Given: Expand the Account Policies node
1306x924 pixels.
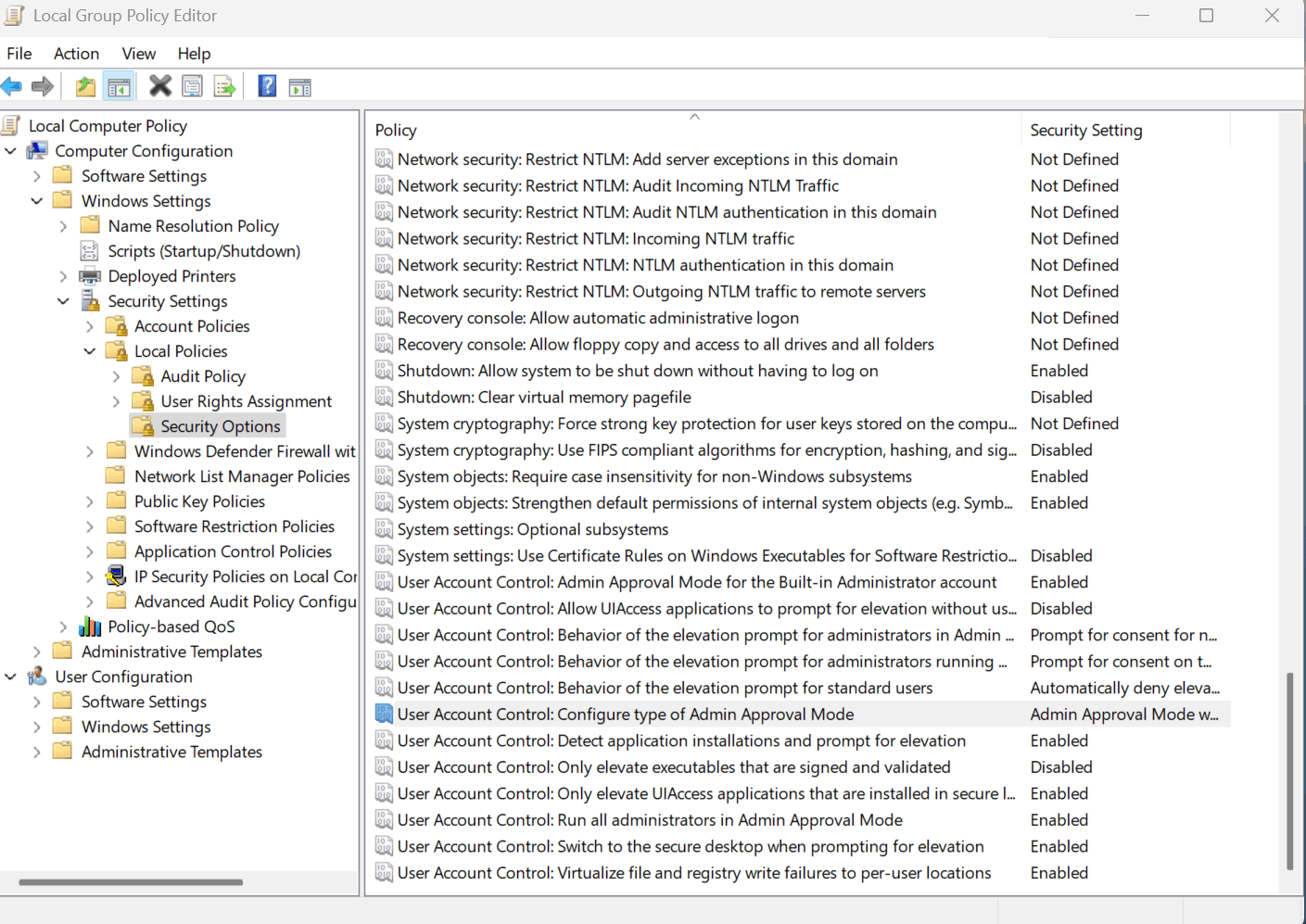Looking at the screenshot, I should pyautogui.click(x=90, y=326).
